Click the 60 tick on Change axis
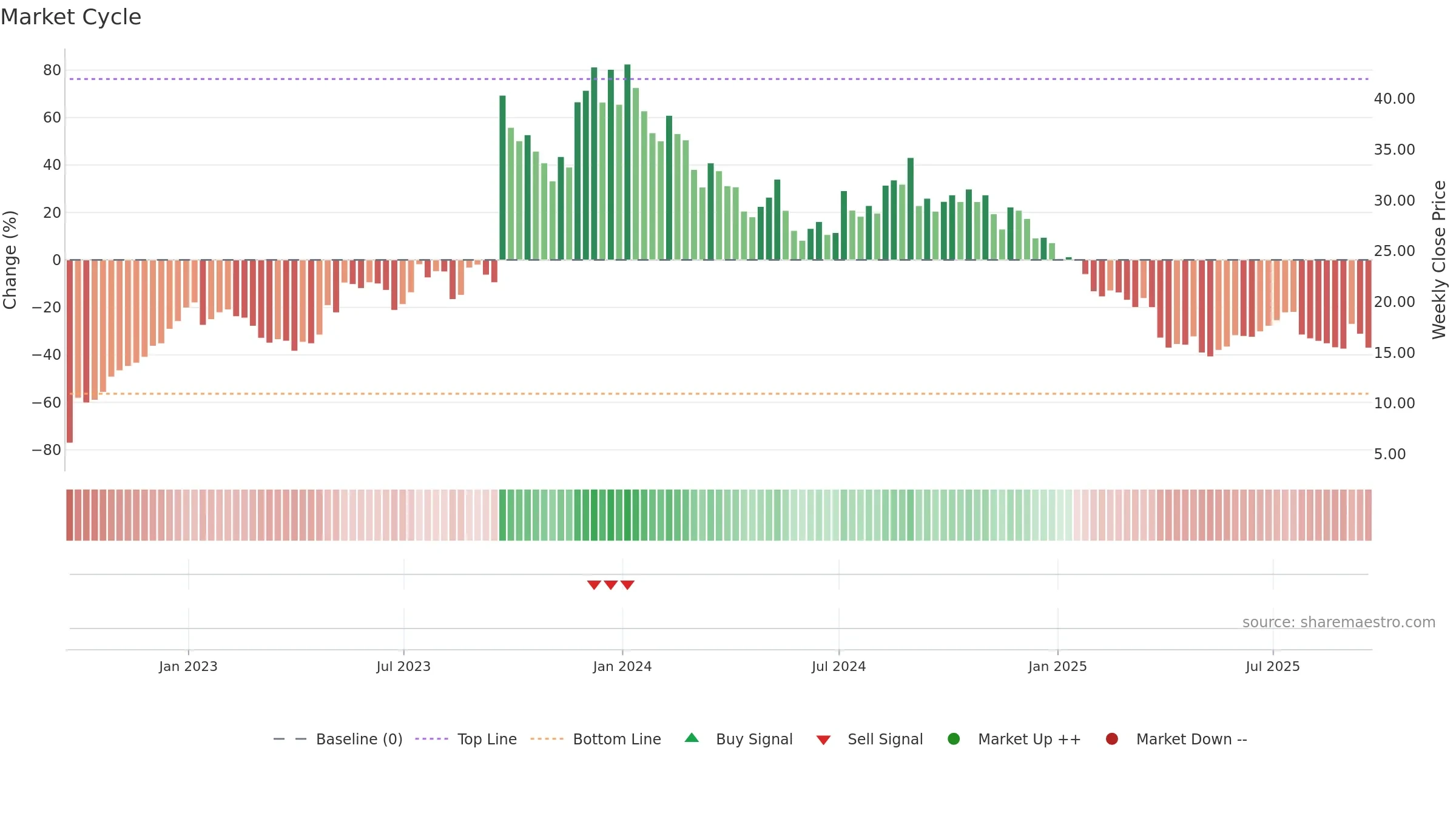This screenshot has height=819, width=1456. [52, 118]
